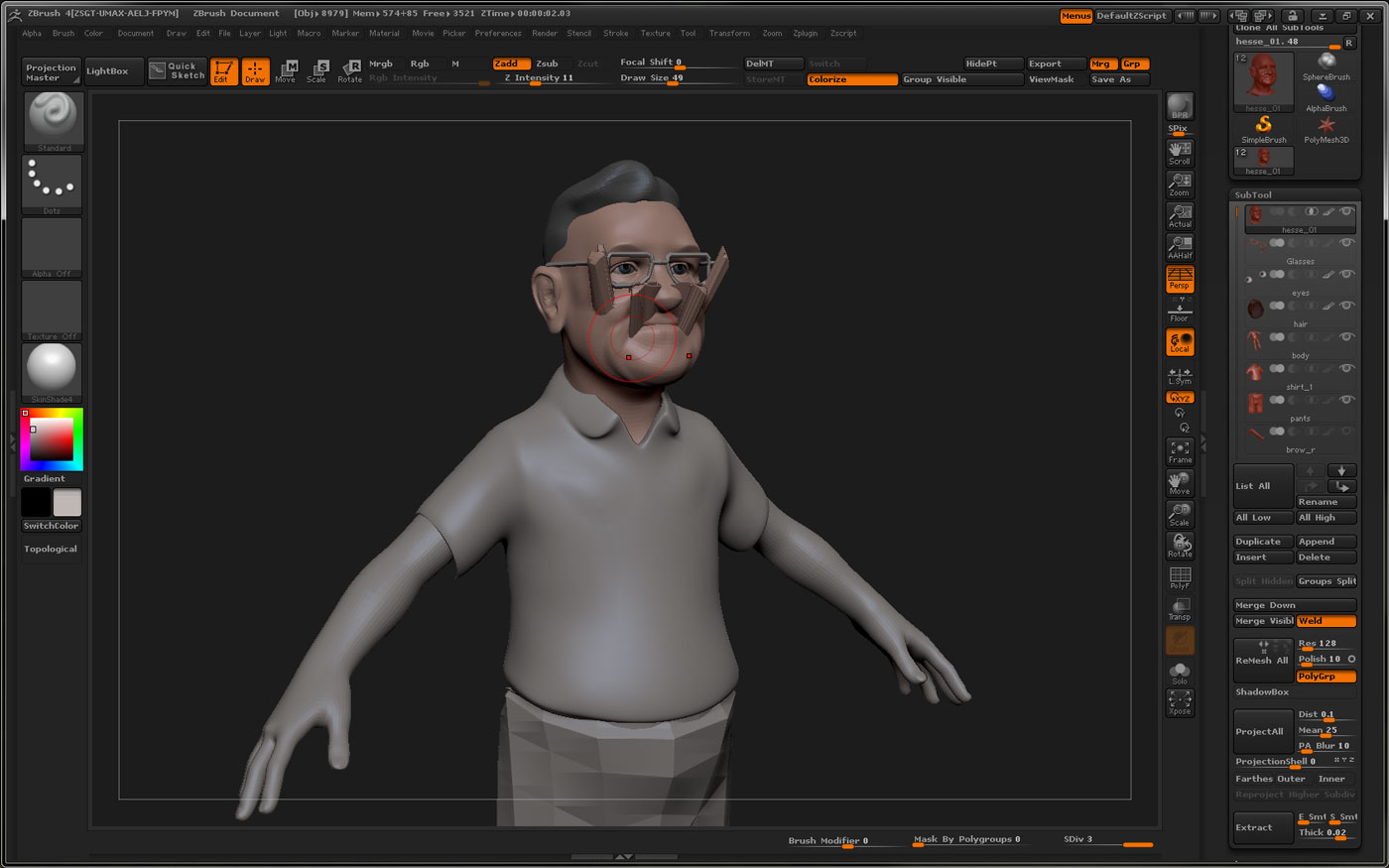1389x868 pixels.
Task: Select the Rotate tool in top shelf
Action: pyautogui.click(x=349, y=71)
